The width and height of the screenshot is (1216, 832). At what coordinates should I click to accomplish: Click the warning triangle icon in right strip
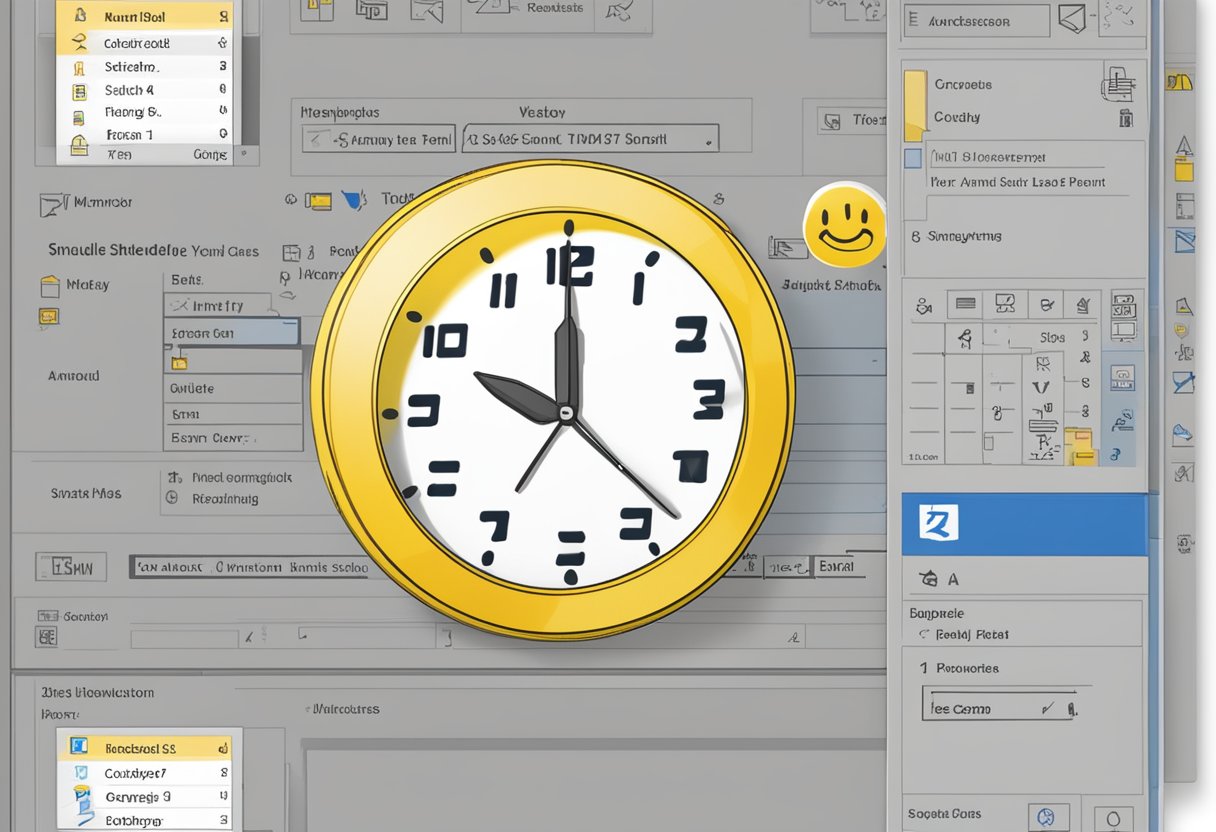[1184, 145]
